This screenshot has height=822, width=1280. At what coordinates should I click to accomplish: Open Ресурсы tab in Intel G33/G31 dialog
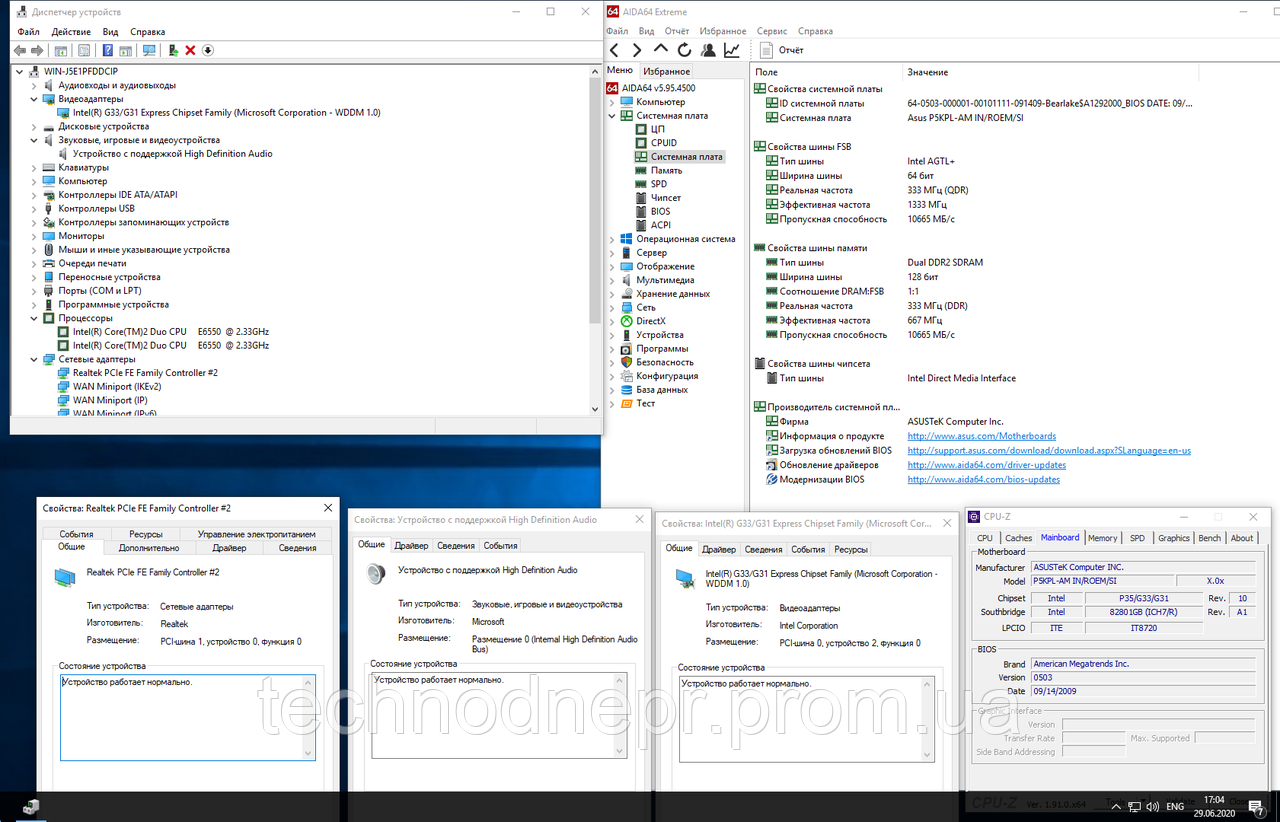pyautogui.click(x=851, y=549)
